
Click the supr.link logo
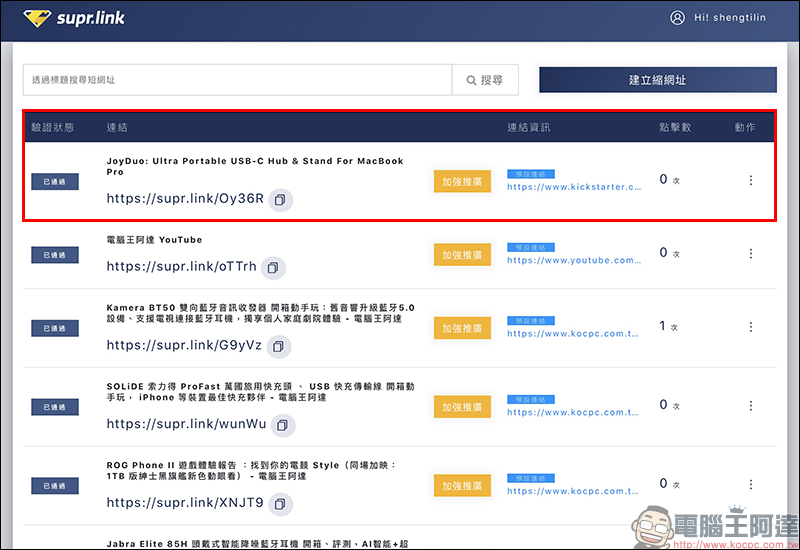pos(73,18)
